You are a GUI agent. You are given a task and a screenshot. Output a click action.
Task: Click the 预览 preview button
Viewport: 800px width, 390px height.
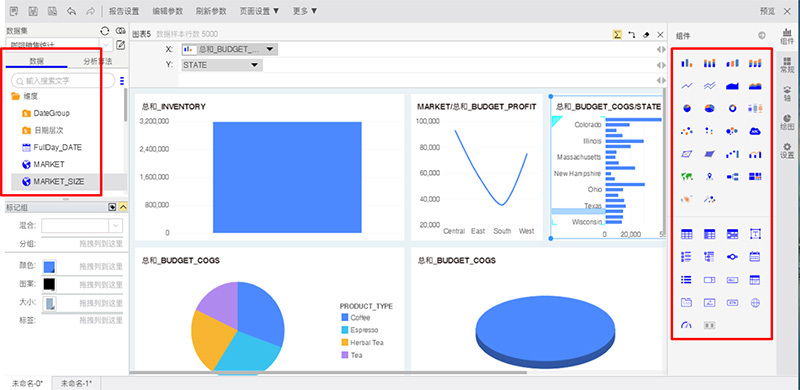click(x=767, y=11)
